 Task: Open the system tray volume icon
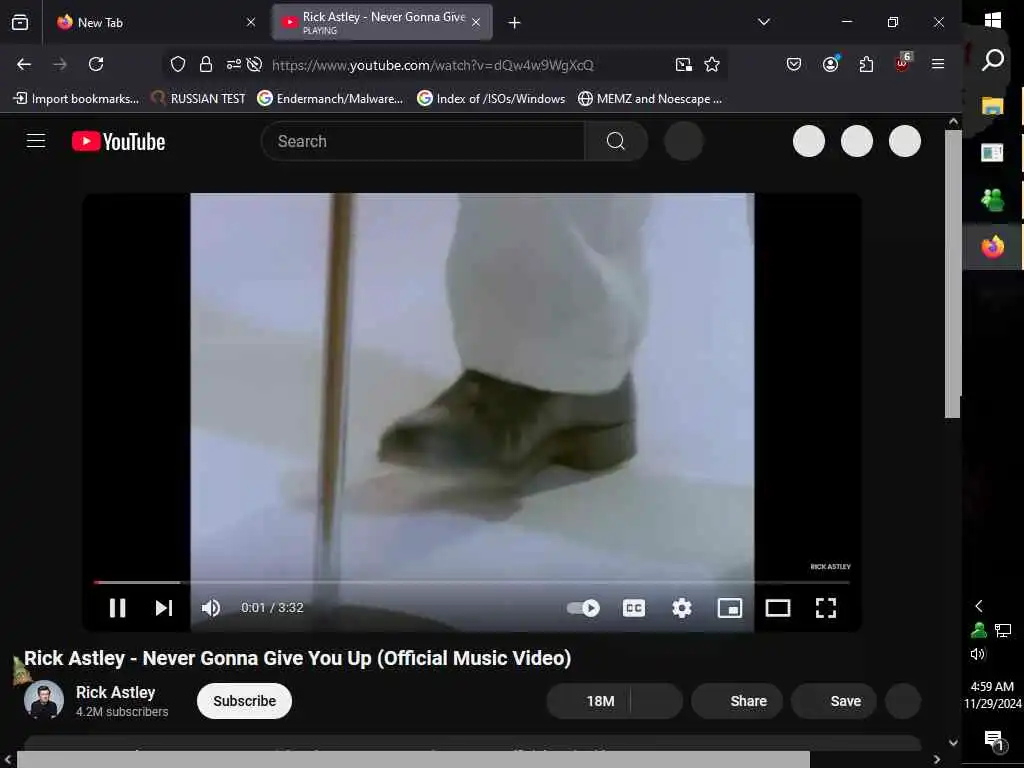click(x=978, y=654)
